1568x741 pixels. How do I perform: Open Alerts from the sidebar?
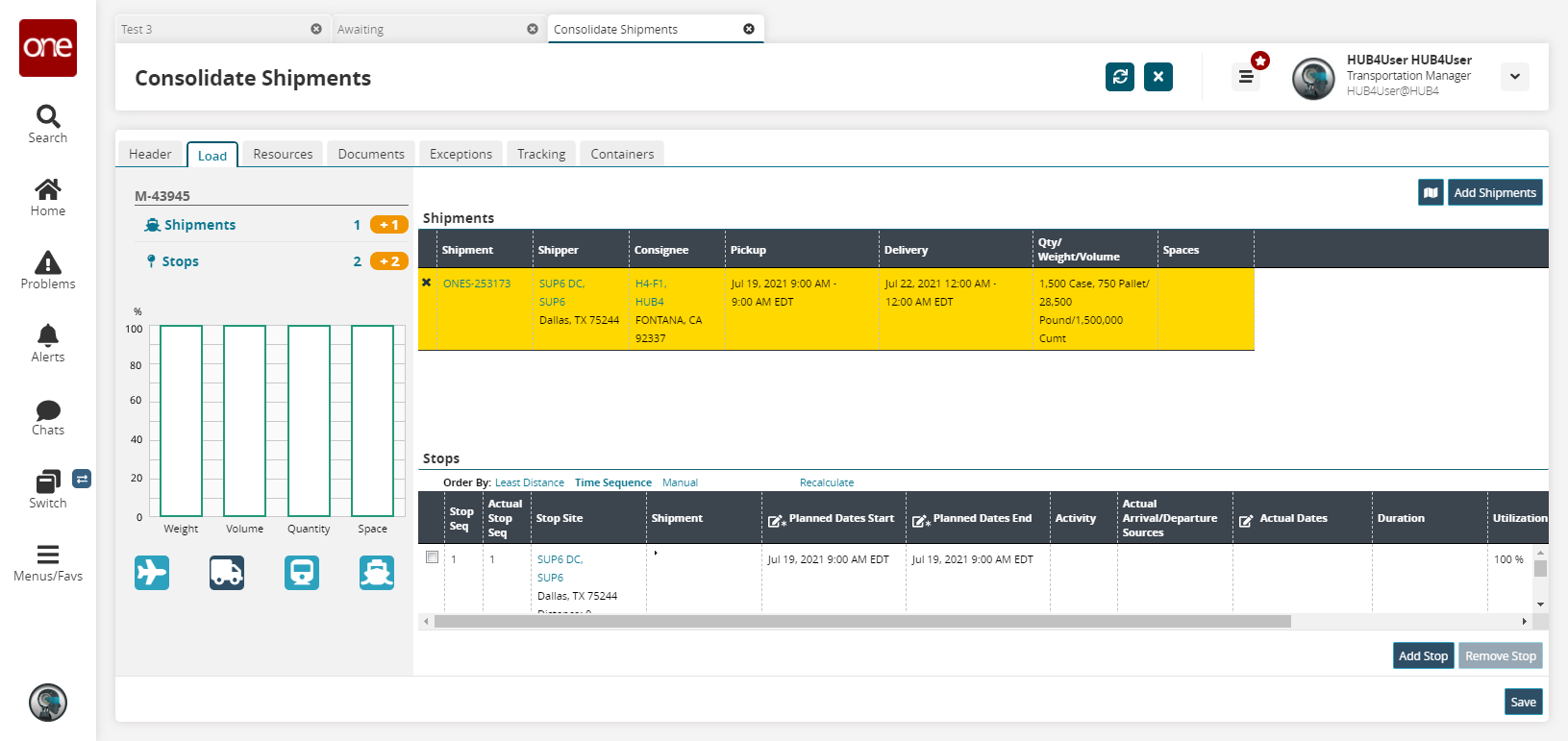(x=48, y=343)
